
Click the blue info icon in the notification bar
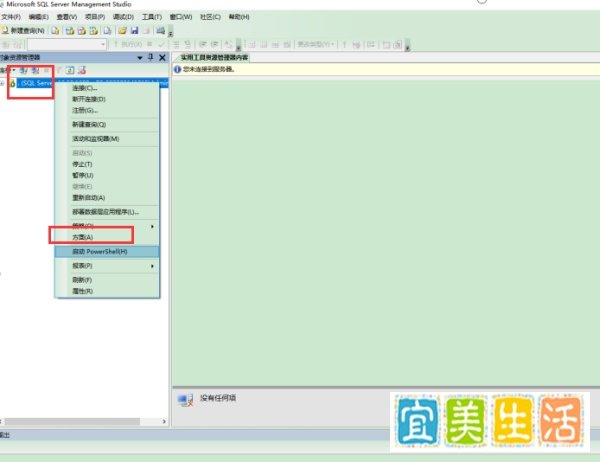click(x=178, y=69)
